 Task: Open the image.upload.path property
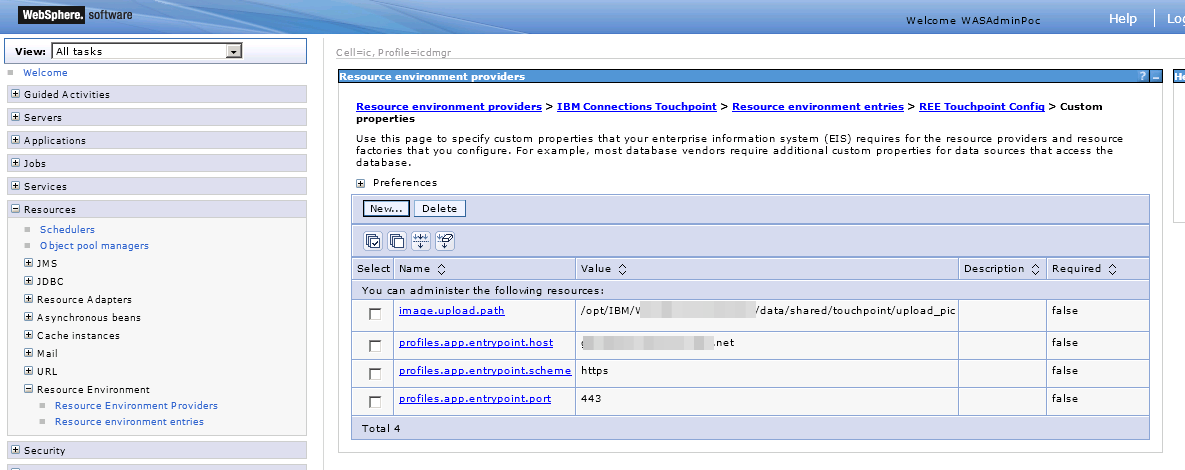pyautogui.click(x=452, y=311)
